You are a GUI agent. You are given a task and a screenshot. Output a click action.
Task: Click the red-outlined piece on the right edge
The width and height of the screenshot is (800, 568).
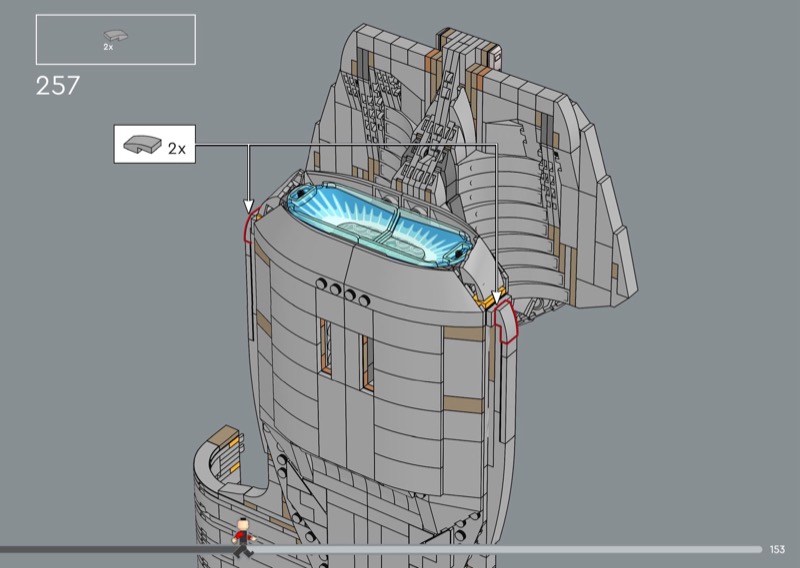(x=506, y=323)
